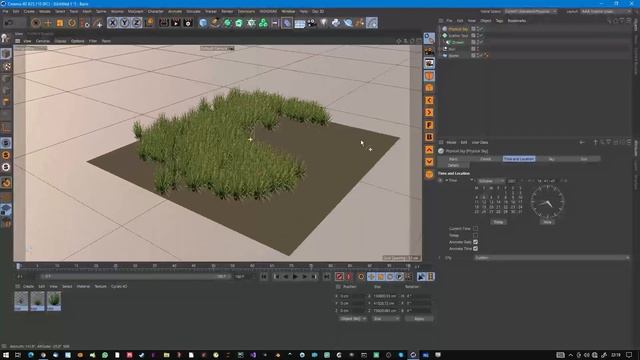
Task: Open Edit Render Settings clapperboard icon
Action: (188, 23)
